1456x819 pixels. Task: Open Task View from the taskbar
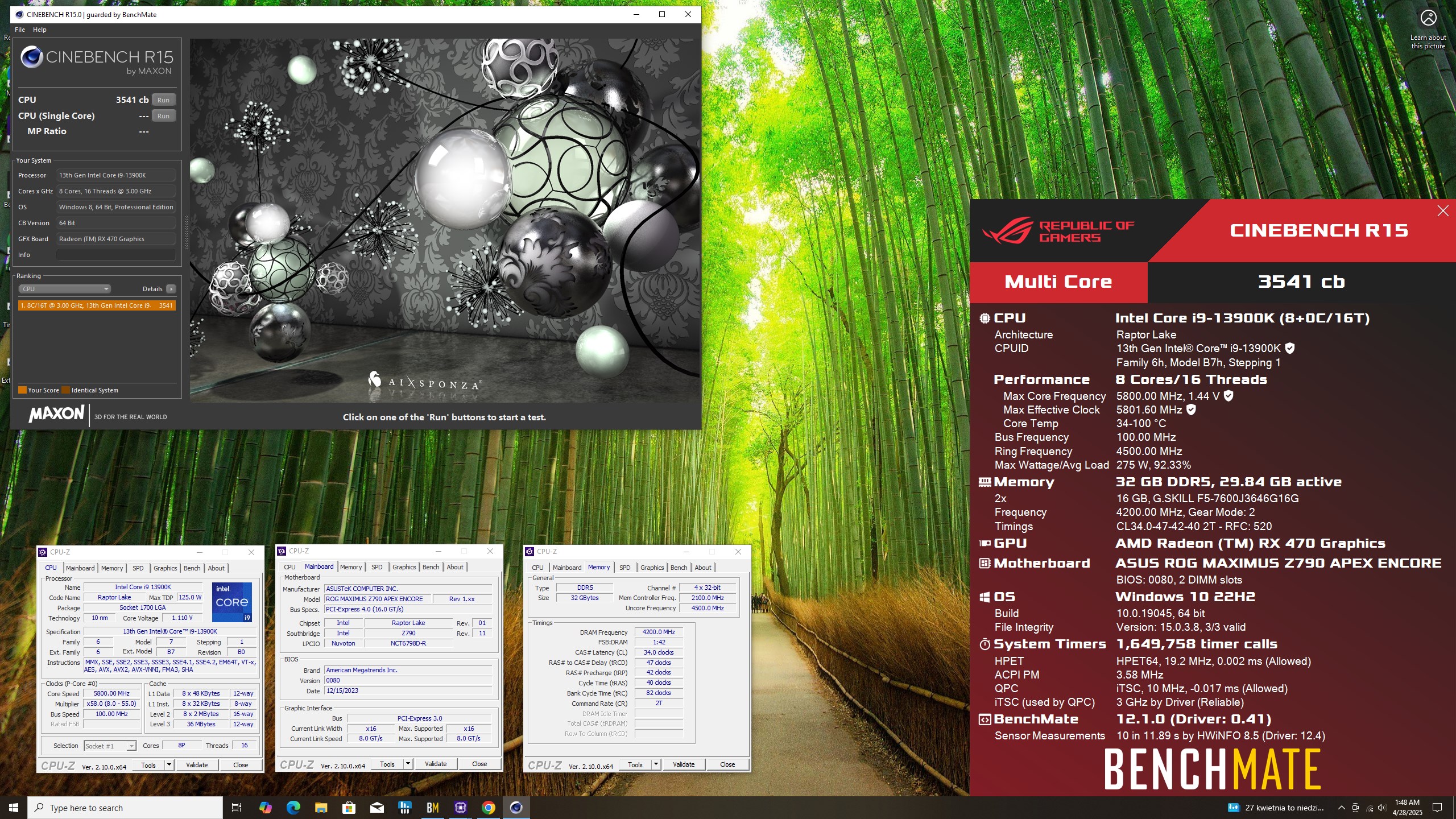click(x=237, y=808)
